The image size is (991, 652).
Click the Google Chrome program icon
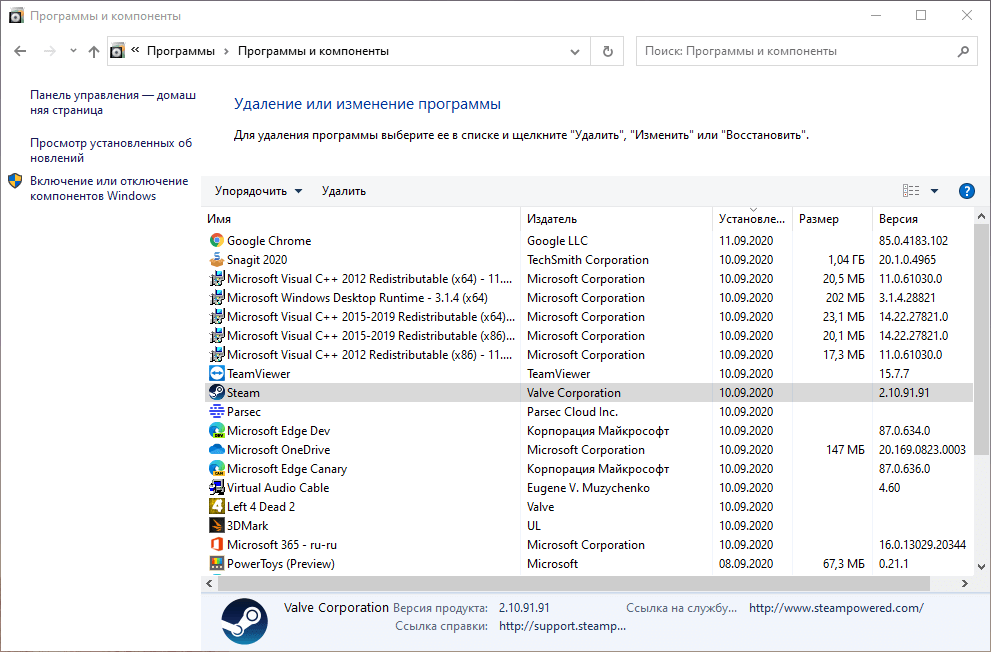[217, 241]
